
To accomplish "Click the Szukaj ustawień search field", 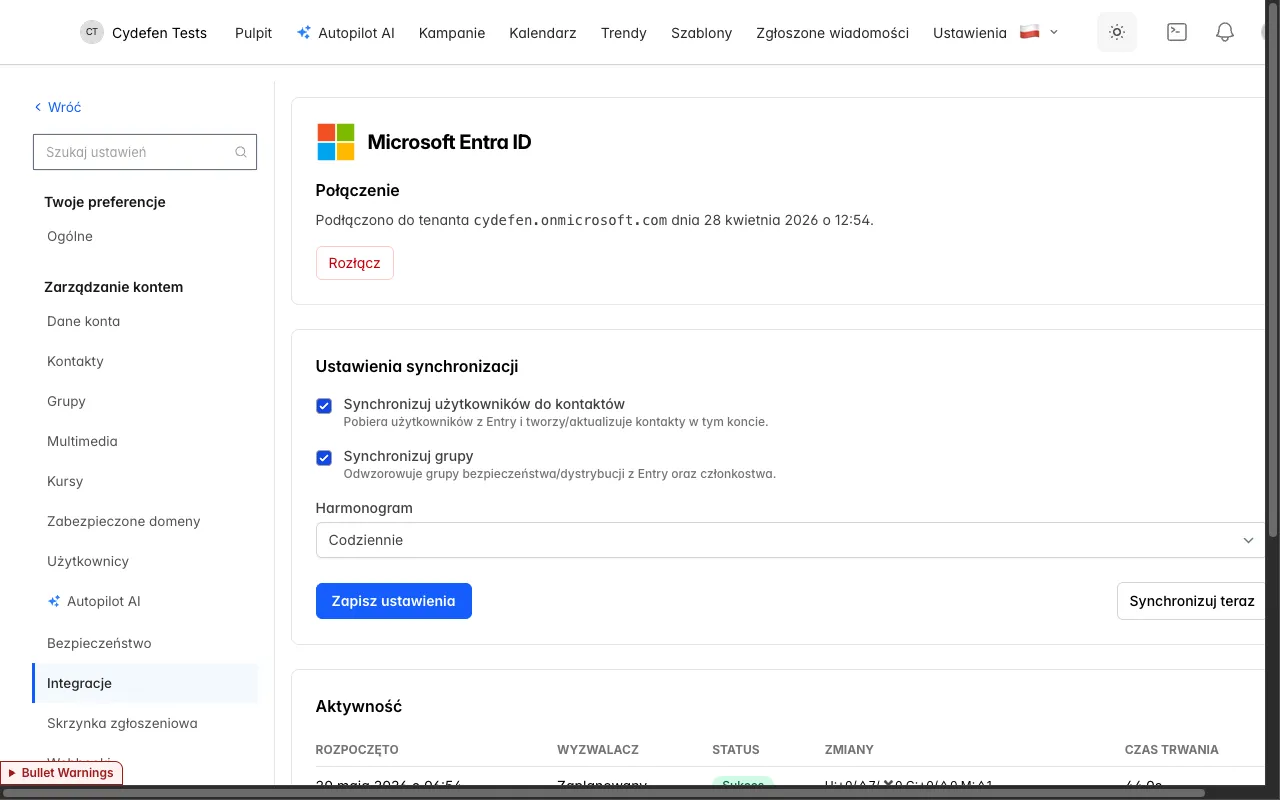I will tap(145, 152).
